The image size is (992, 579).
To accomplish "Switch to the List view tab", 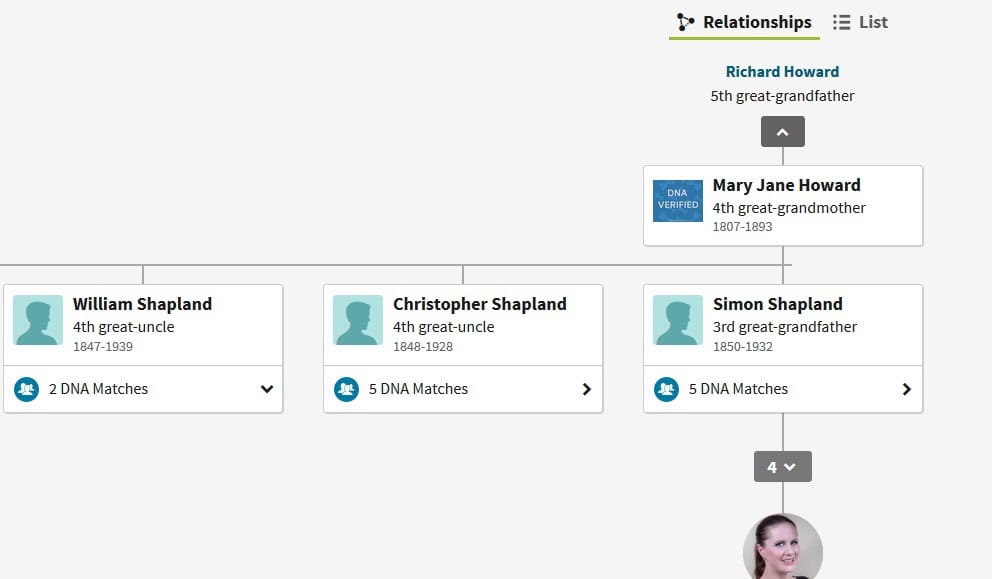I will [x=860, y=23].
